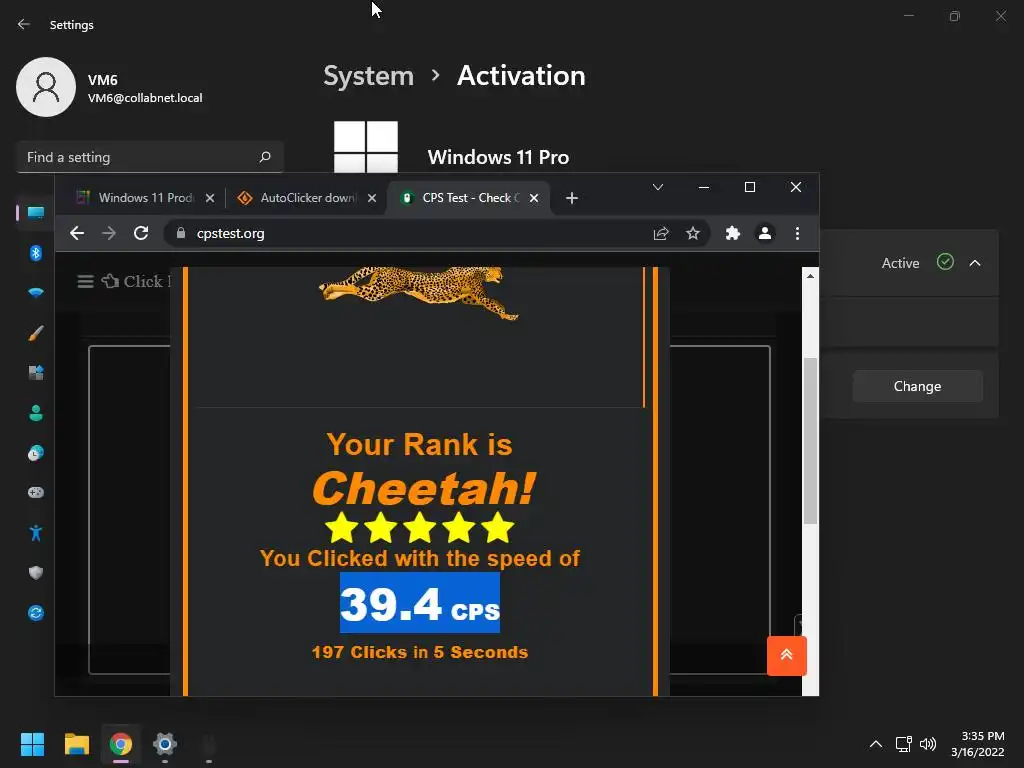Click the scroll-to-top orange button
The width and height of the screenshot is (1024, 768).
tap(787, 655)
